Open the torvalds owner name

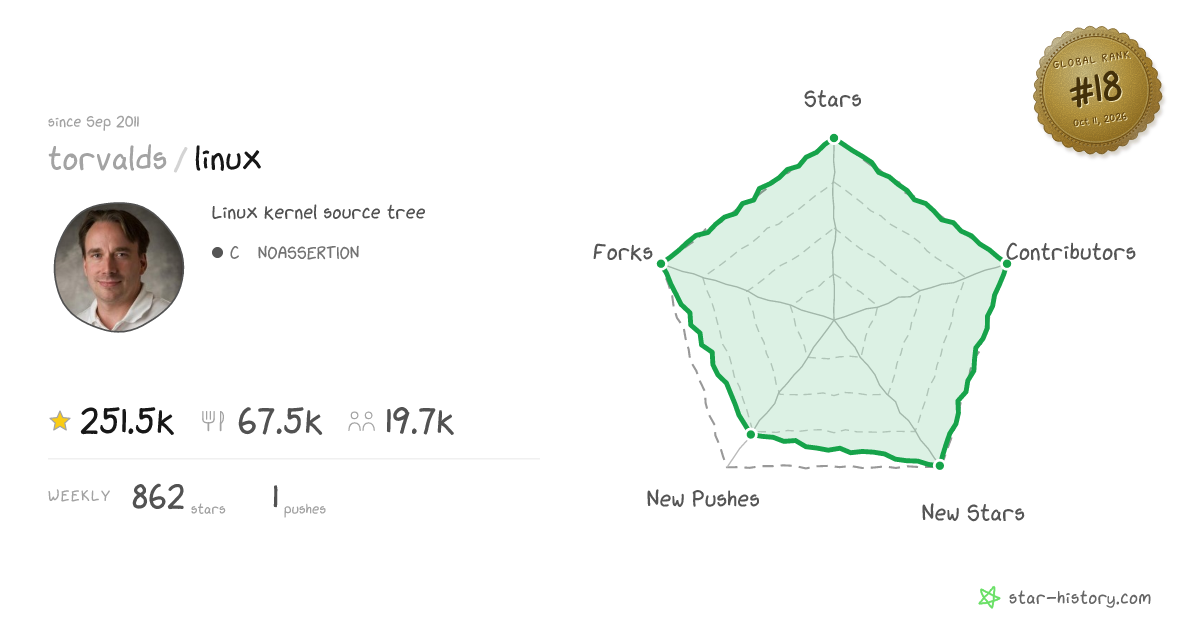coord(108,158)
